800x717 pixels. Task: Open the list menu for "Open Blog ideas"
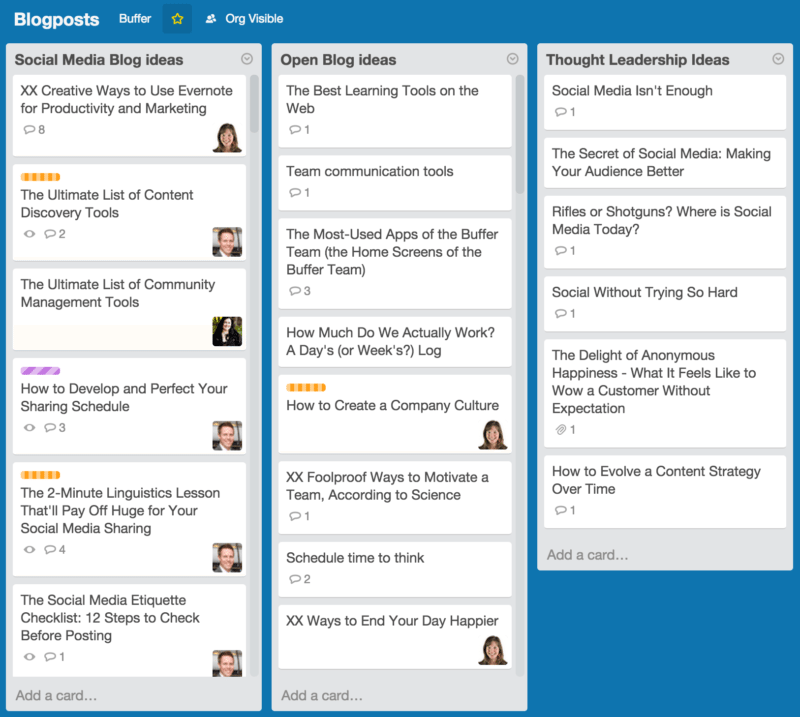pyautogui.click(x=512, y=60)
